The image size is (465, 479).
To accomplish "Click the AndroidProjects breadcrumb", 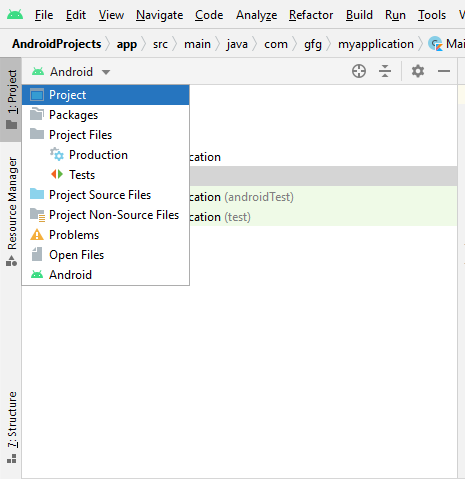I will point(57,44).
